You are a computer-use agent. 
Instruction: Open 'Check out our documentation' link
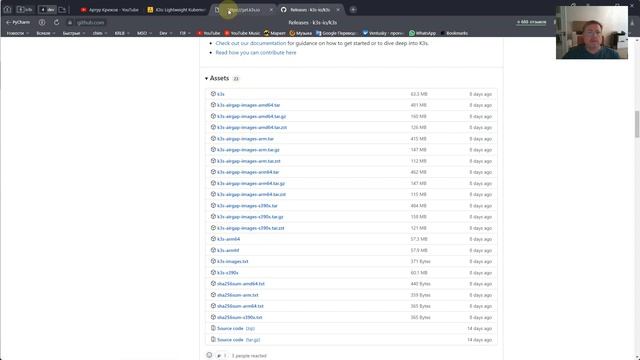pyautogui.click(x=251, y=43)
